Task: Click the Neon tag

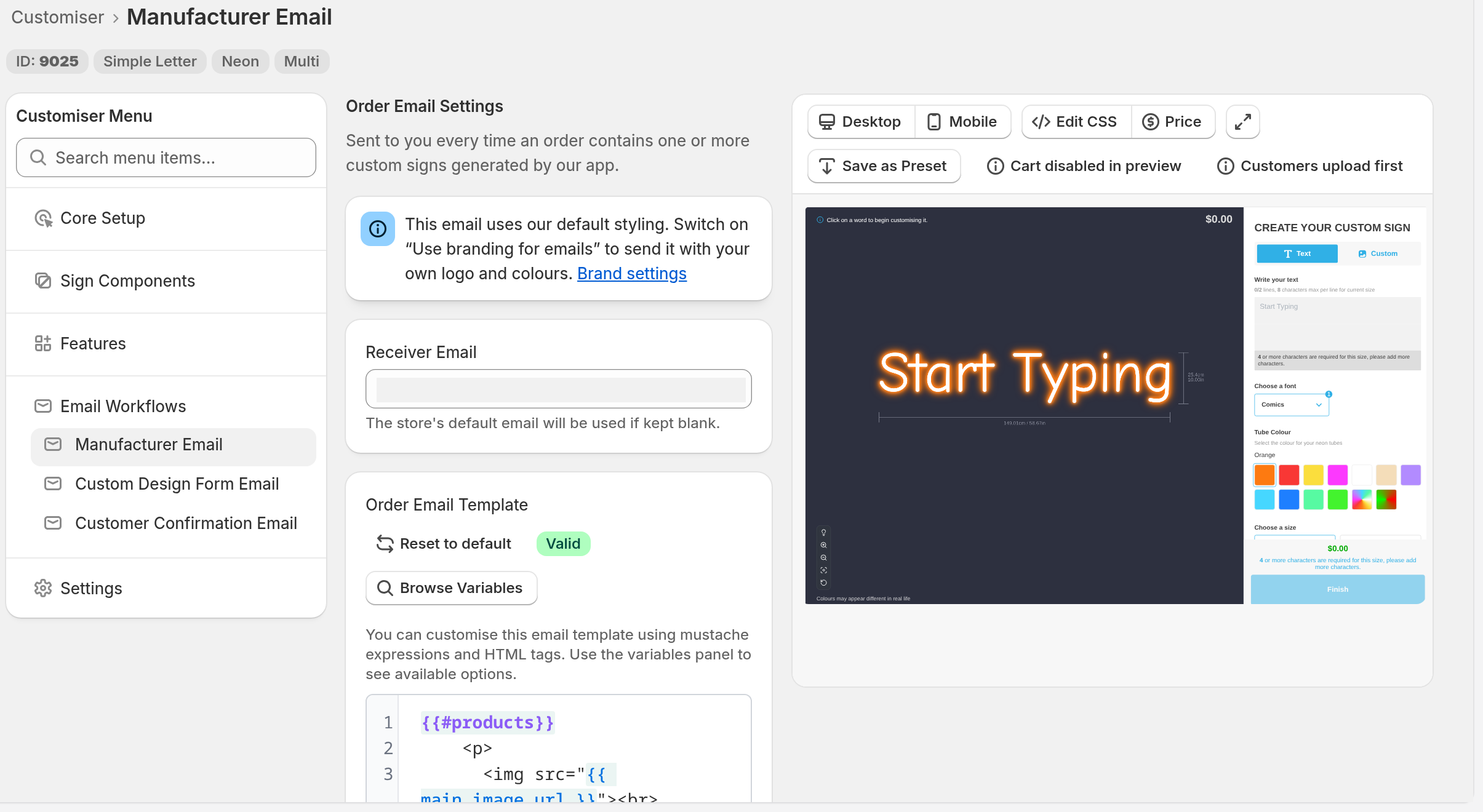Action: (x=241, y=62)
